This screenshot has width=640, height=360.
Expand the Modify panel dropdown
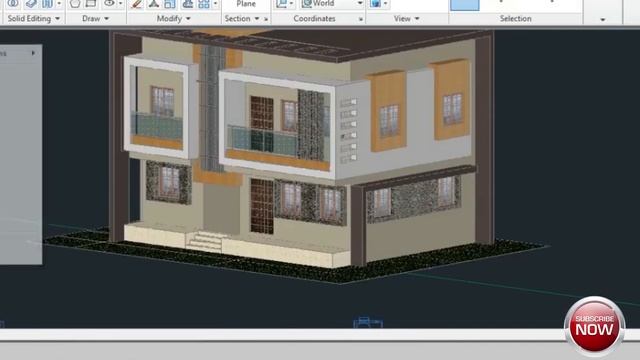coord(188,18)
